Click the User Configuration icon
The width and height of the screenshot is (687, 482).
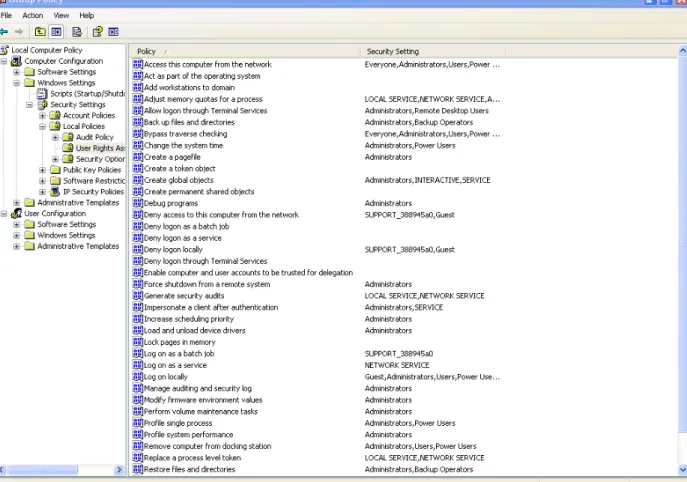(17, 213)
